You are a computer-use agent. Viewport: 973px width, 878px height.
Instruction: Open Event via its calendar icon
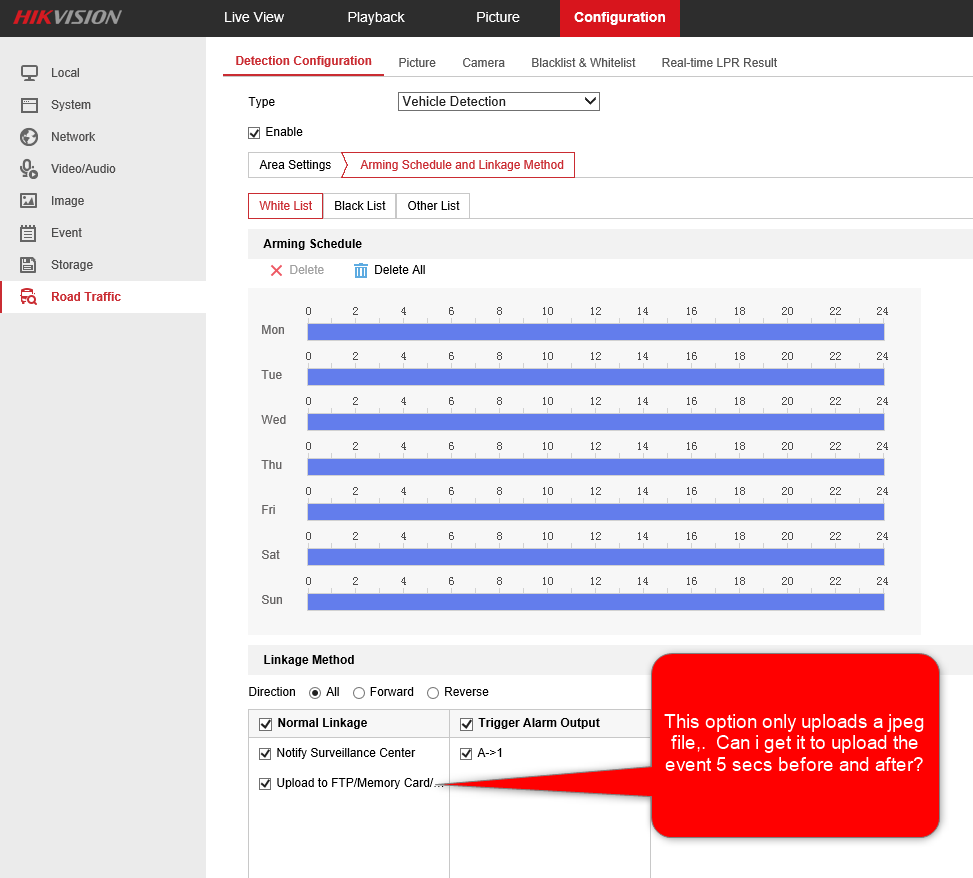[29, 233]
